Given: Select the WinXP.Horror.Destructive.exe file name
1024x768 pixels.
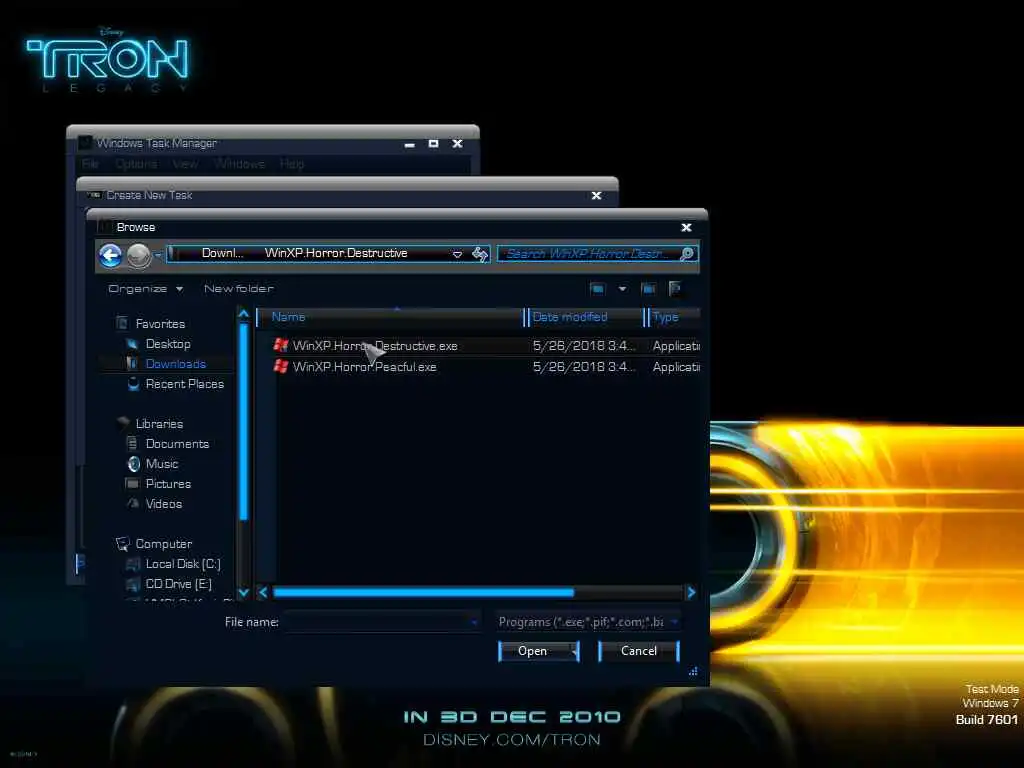Looking at the screenshot, I should coord(375,345).
